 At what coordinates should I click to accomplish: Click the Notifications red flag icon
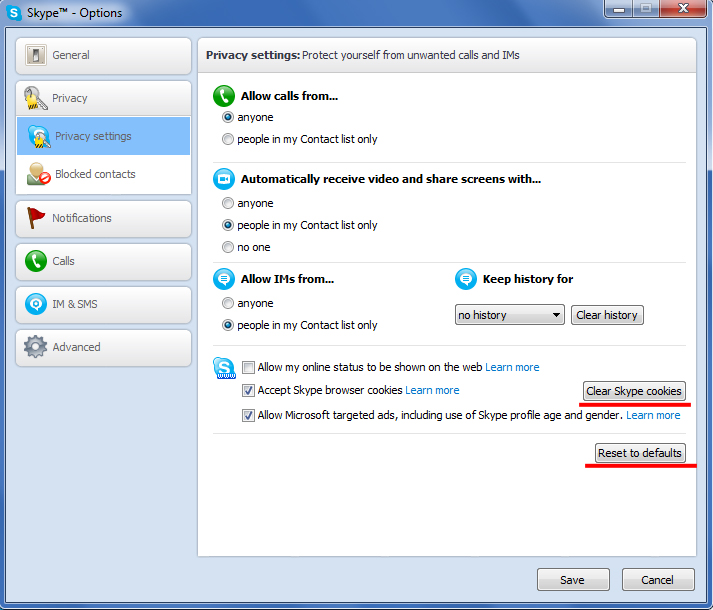pyautogui.click(x=36, y=218)
